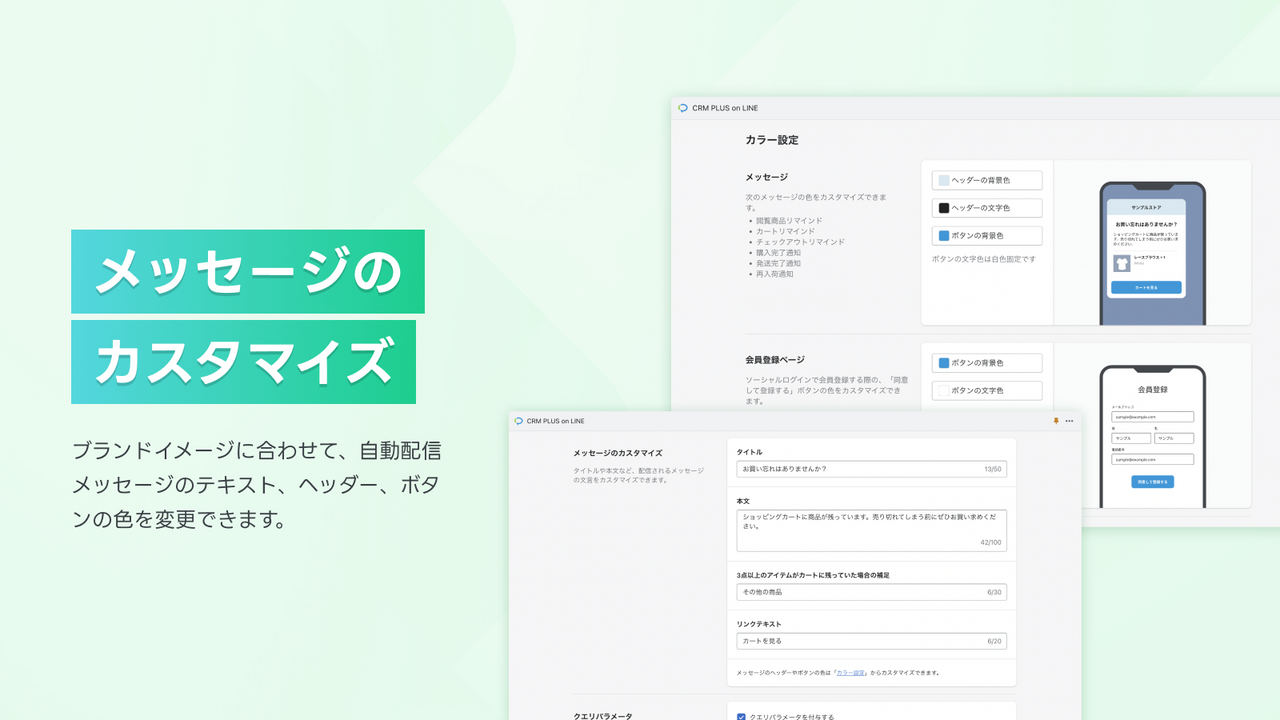Click the カラー設定 page heading
Image resolution: width=1280 pixels, height=720 pixels.
pyautogui.click(x=772, y=140)
